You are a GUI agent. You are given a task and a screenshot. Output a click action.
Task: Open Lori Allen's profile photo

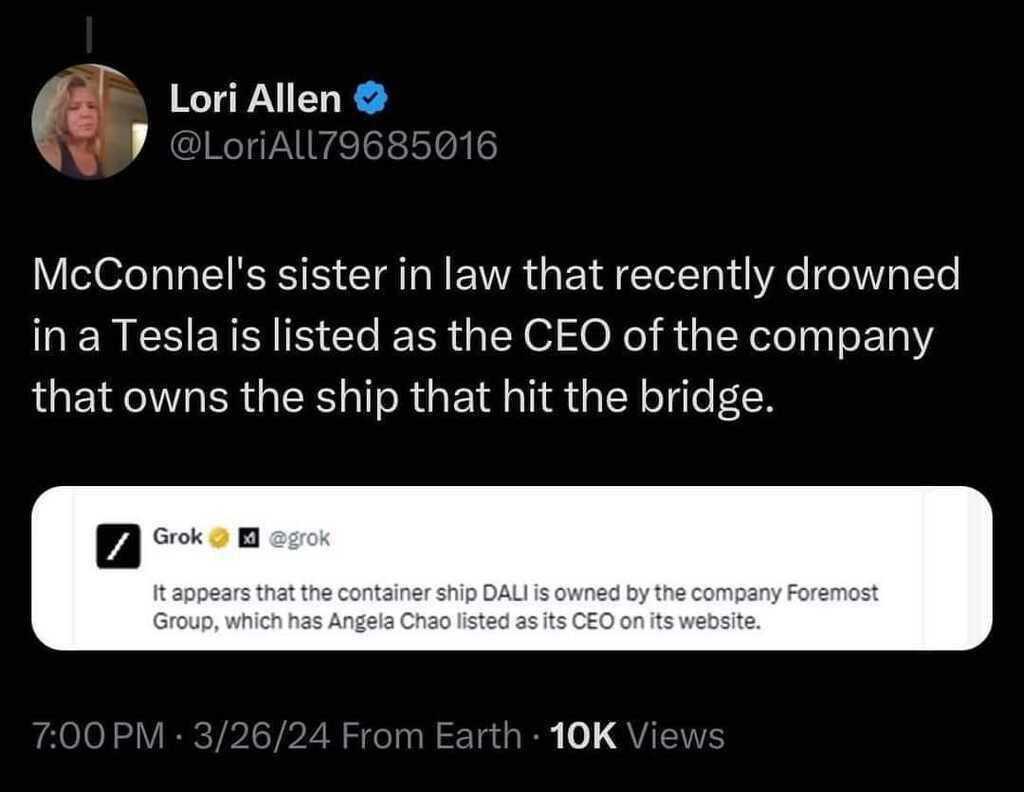[x=89, y=121]
